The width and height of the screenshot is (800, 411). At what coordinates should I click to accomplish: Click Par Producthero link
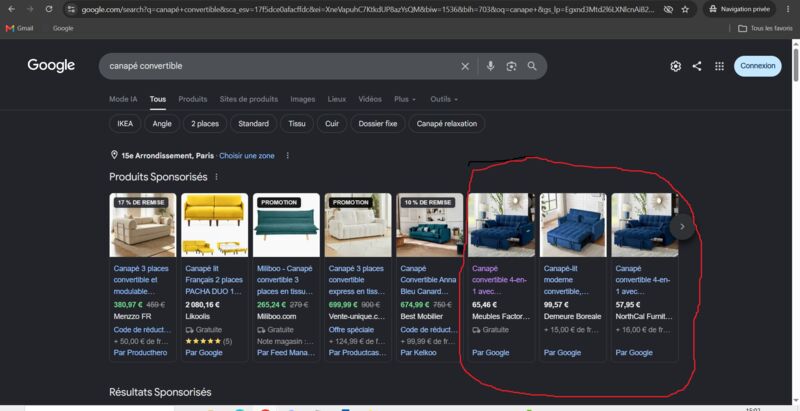click(x=140, y=352)
